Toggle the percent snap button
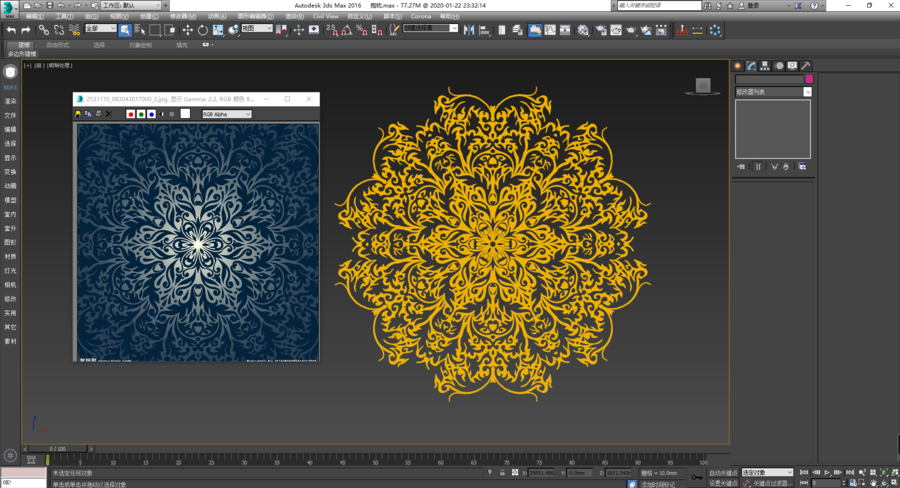The image size is (900, 488). [362, 30]
